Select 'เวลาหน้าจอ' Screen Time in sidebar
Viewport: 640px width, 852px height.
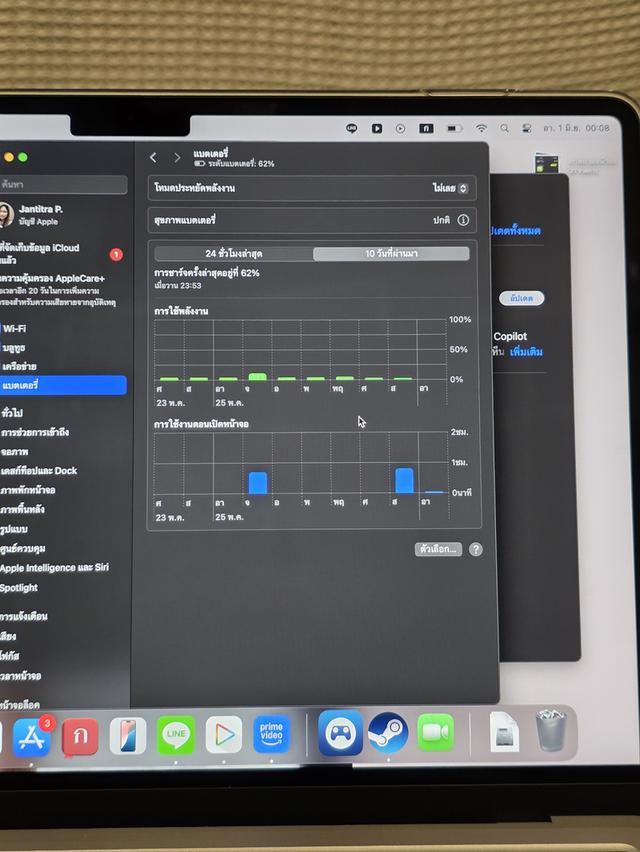point(63,676)
